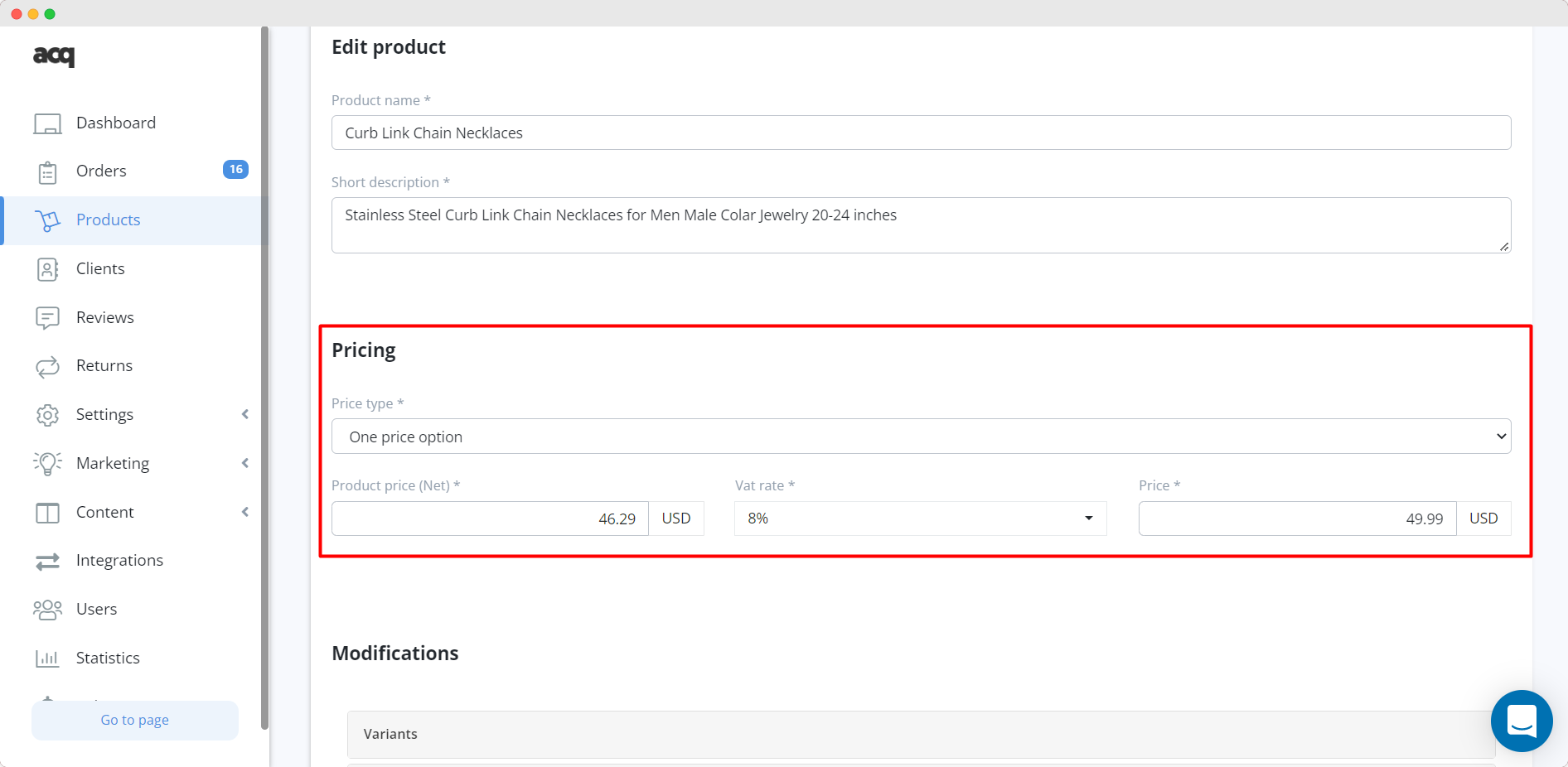Click the Users group icon
Screen dimensions: 1568x767
click(47, 610)
